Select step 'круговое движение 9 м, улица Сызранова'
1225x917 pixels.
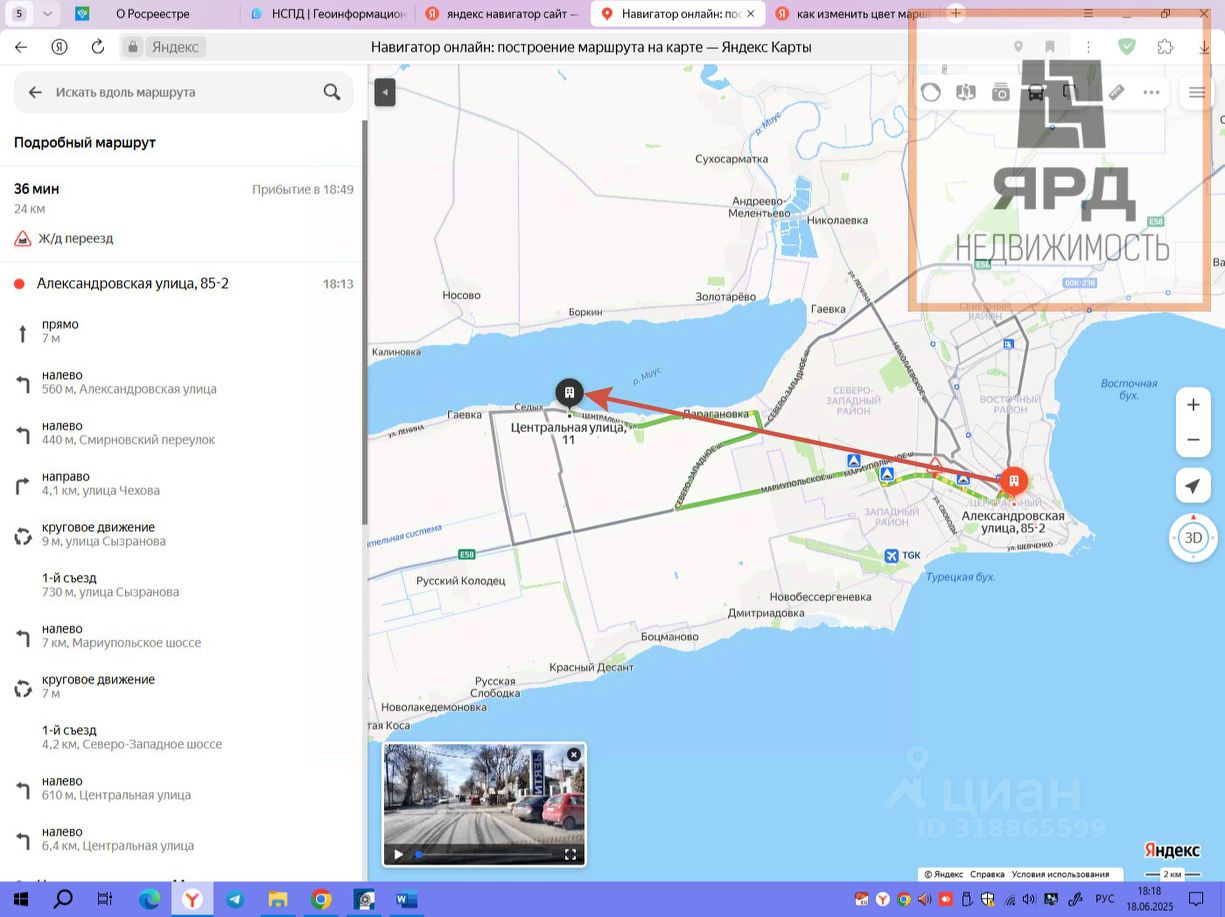click(183, 534)
